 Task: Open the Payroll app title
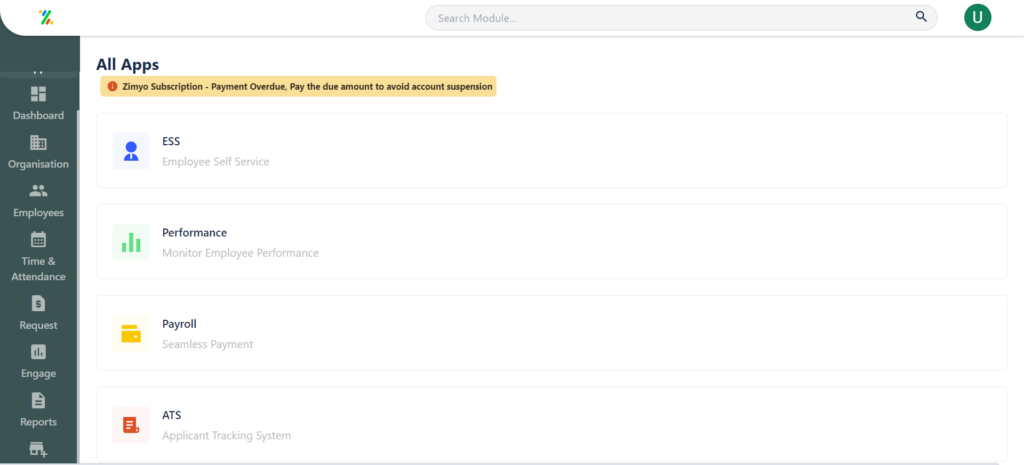coord(180,324)
